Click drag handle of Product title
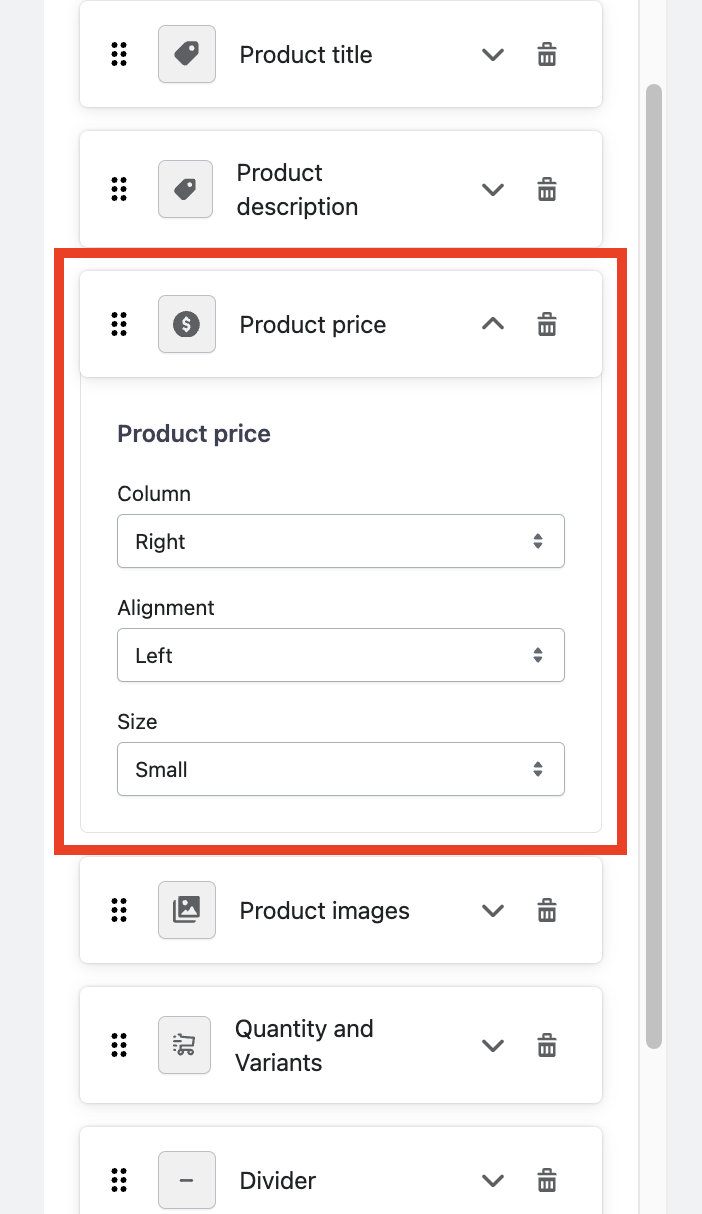The image size is (702, 1214). coord(119,55)
